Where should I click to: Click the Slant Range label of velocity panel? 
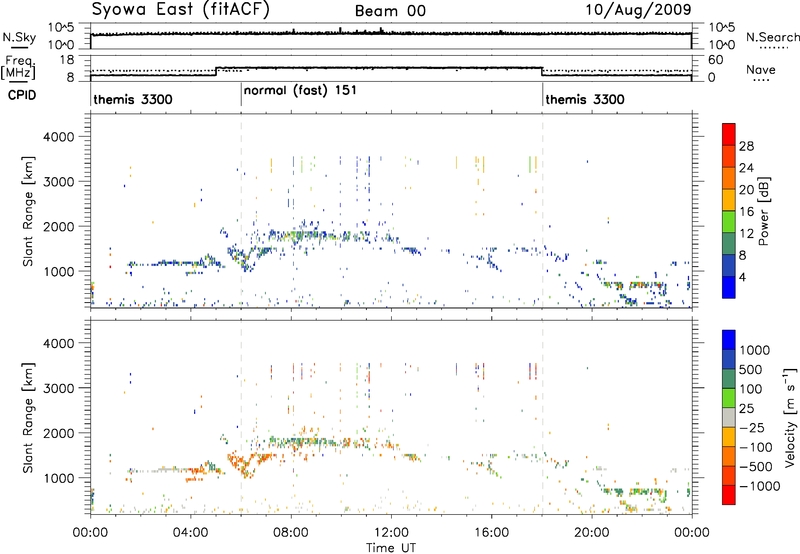[28, 417]
